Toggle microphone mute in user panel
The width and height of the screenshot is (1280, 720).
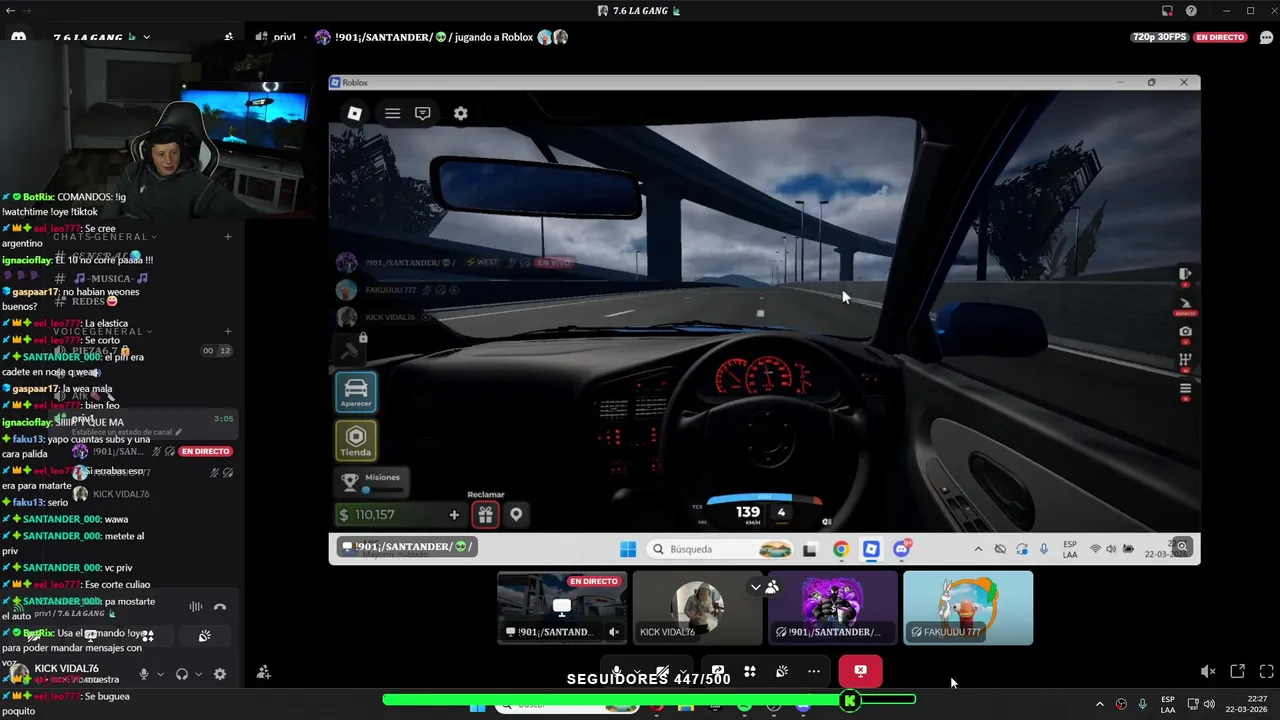pos(143,674)
